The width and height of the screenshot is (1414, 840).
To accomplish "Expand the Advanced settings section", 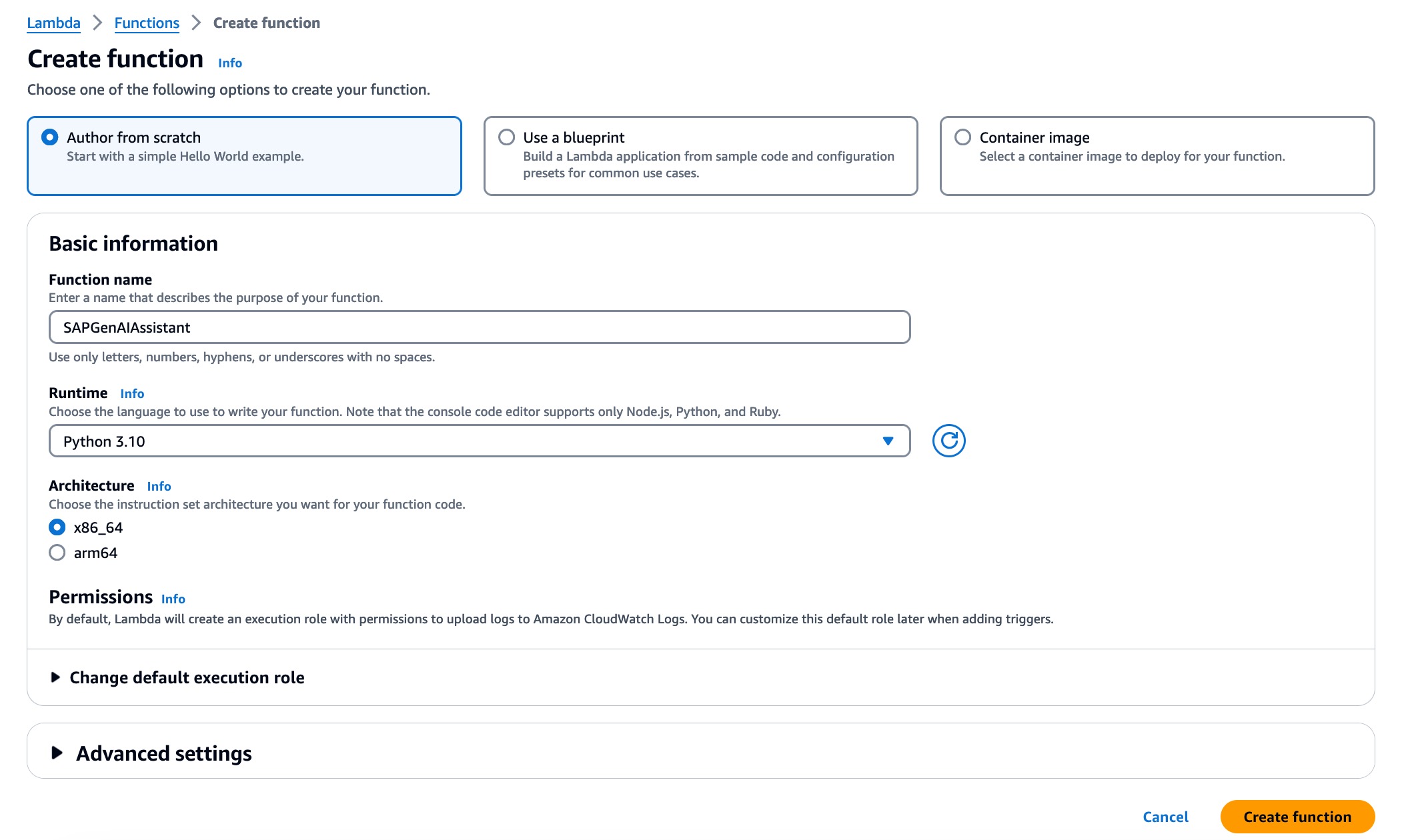I will 163,753.
